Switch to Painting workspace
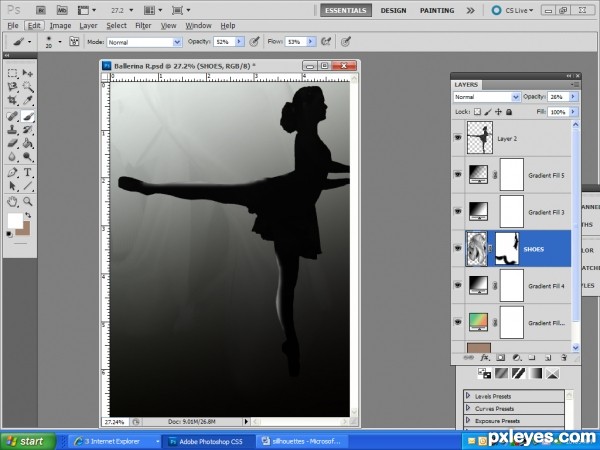The width and height of the screenshot is (600, 450). pyautogui.click(x=437, y=10)
